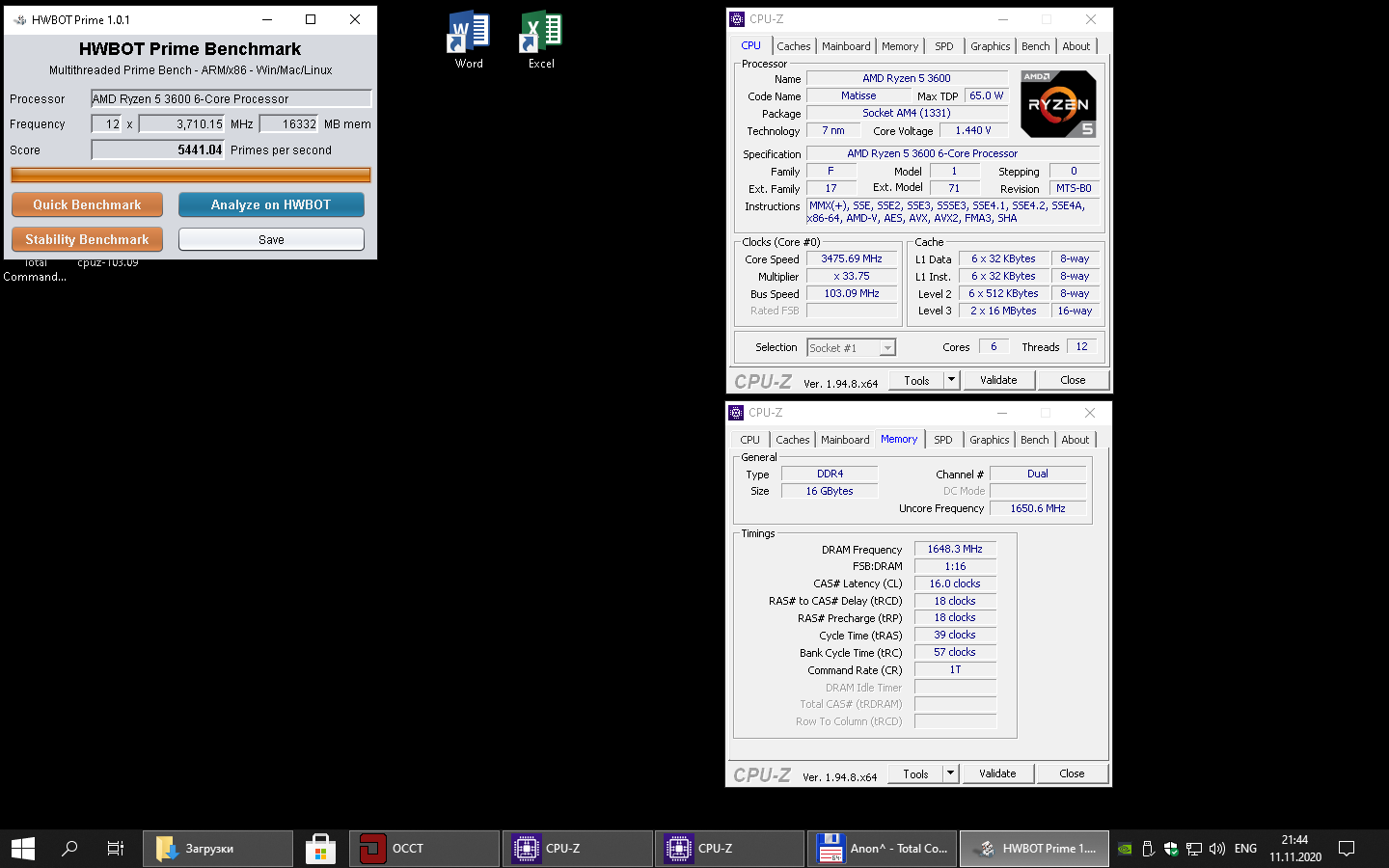The height and width of the screenshot is (868, 1389).
Task: Open About tab in bottom CPU-Z window
Action: (x=1076, y=440)
